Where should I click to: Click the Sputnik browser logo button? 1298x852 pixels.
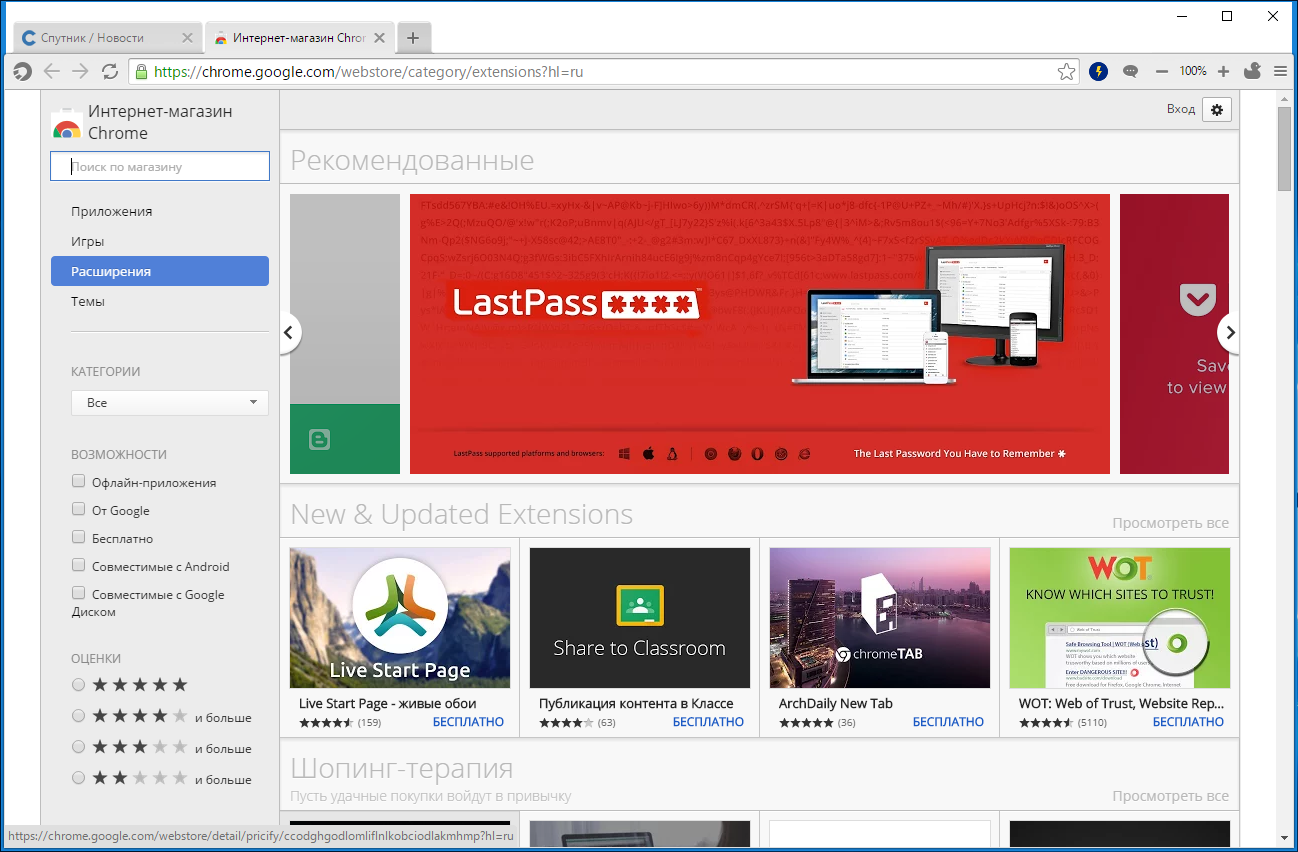pyautogui.click(x=22, y=71)
